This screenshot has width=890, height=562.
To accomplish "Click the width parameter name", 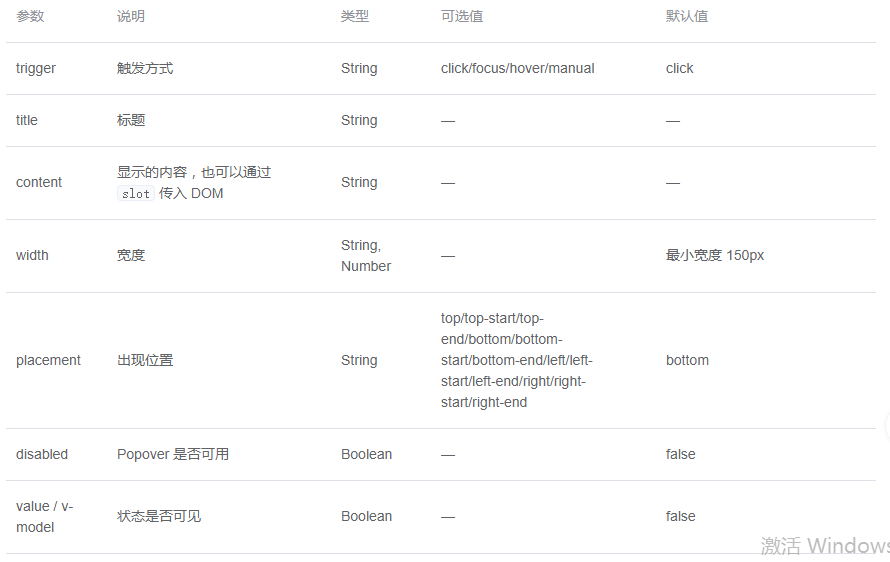I will point(32,255).
